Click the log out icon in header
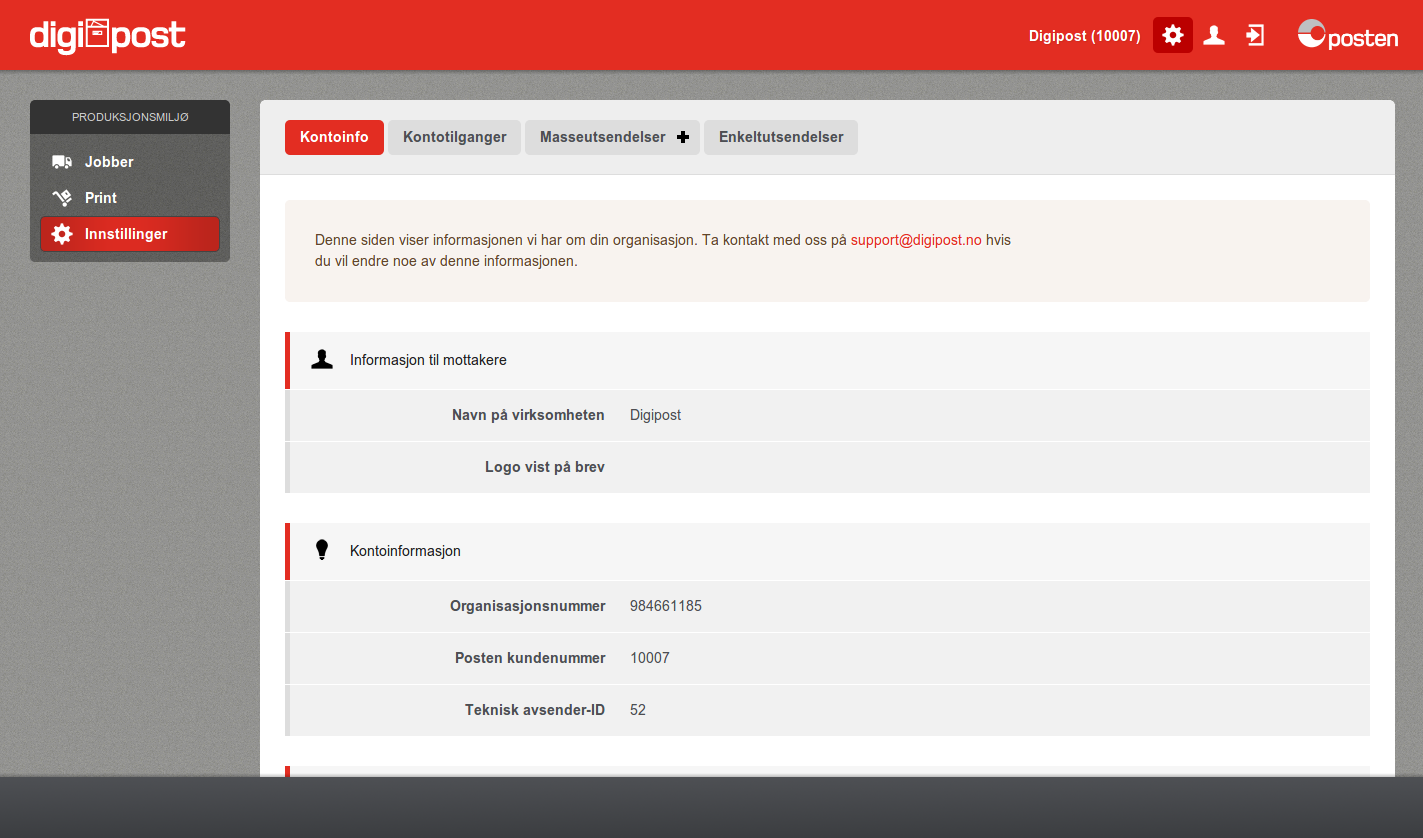Screen dimensions: 1423x838 click(x=1255, y=35)
